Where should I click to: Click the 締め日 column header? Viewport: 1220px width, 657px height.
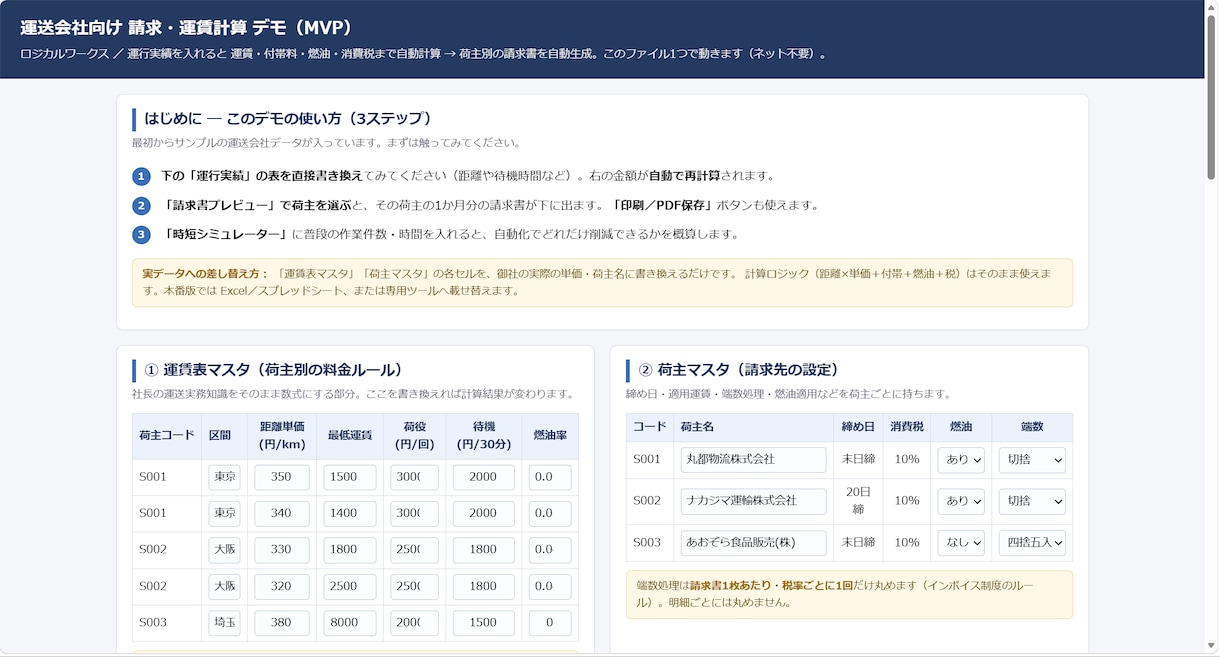tap(857, 427)
